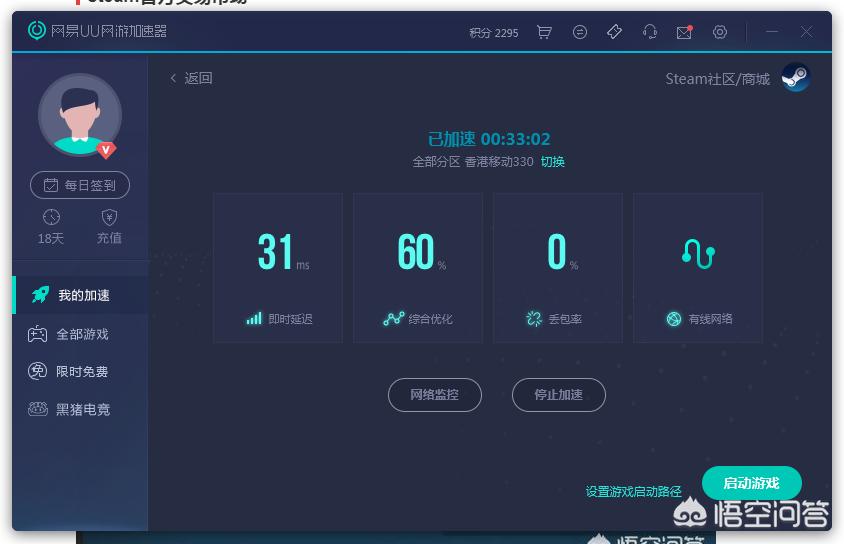This screenshot has height=544, width=844.
Task: Click the graph icon by 综合优化
Action: [393, 319]
